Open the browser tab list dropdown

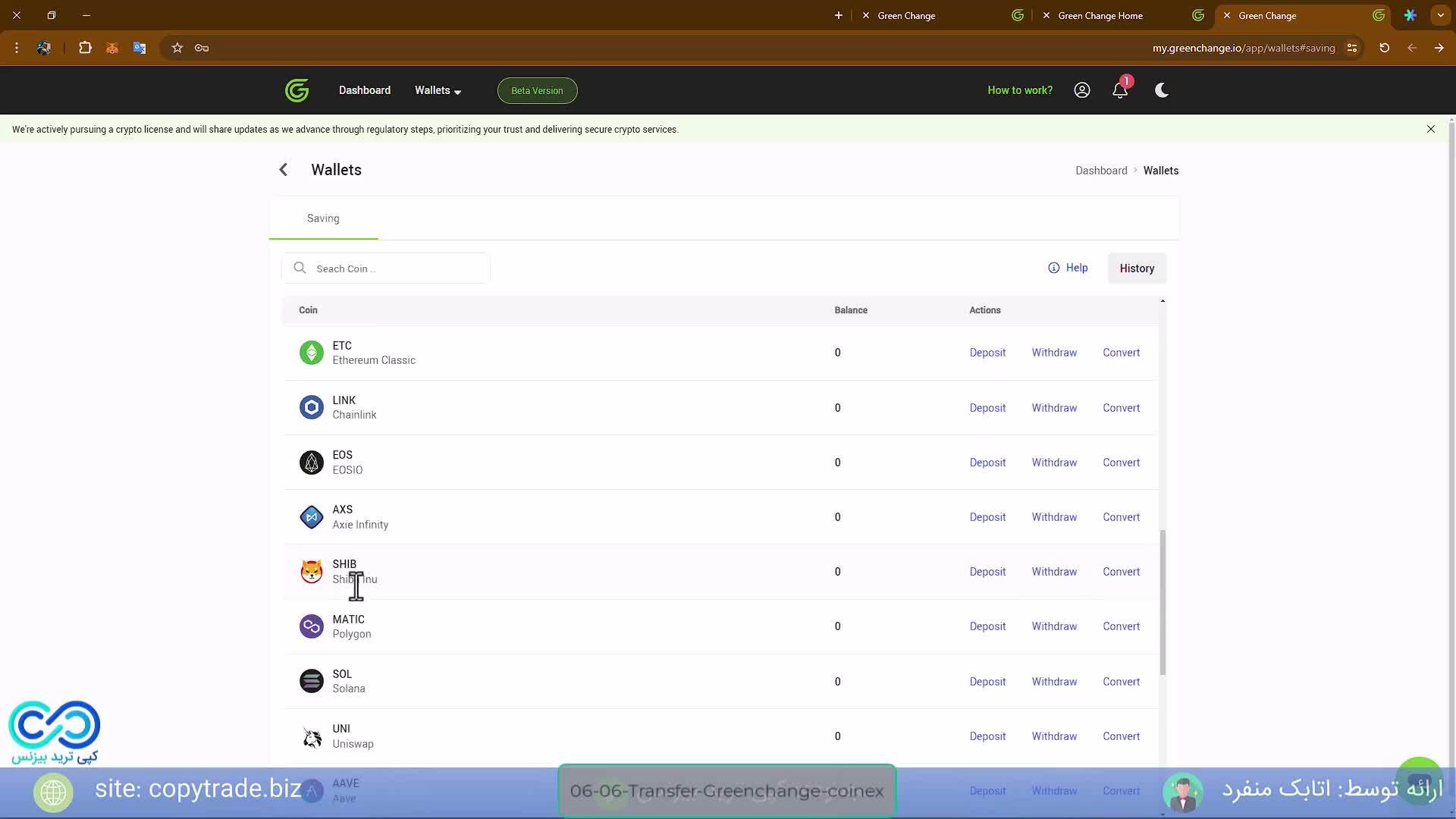1440,15
